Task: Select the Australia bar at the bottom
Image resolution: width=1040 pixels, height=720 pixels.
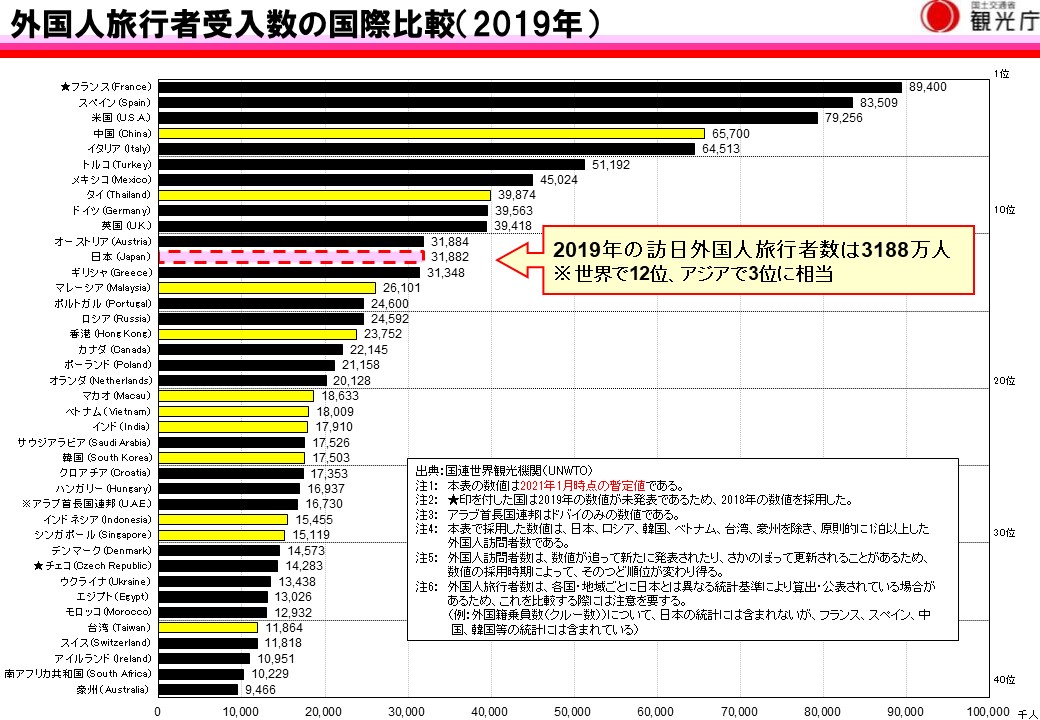Action: [x=197, y=689]
